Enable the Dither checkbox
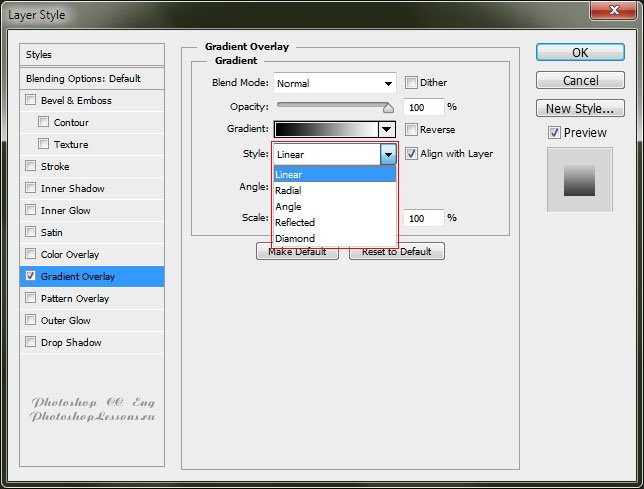Screen dimensions: 644x489 pos(412,83)
